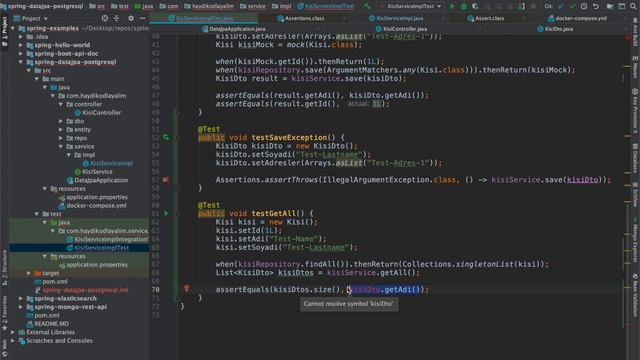
Task: Open the Project view selector dropdown
Action: (x=31, y=18)
